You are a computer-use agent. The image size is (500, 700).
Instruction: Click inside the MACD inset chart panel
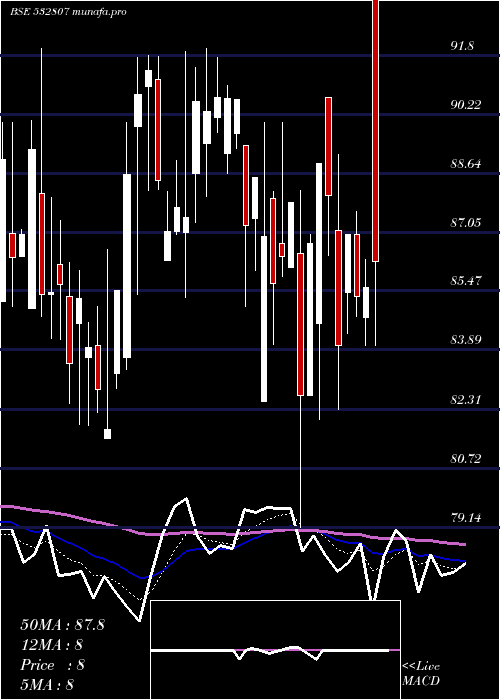[275, 650]
